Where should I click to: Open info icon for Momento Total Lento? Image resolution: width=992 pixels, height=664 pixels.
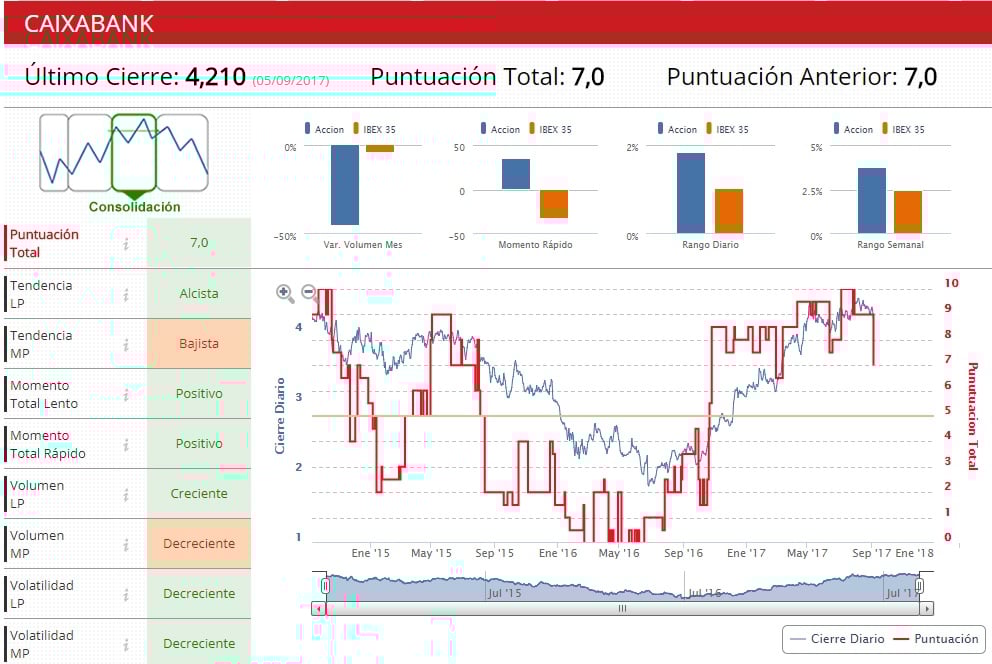click(126, 394)
